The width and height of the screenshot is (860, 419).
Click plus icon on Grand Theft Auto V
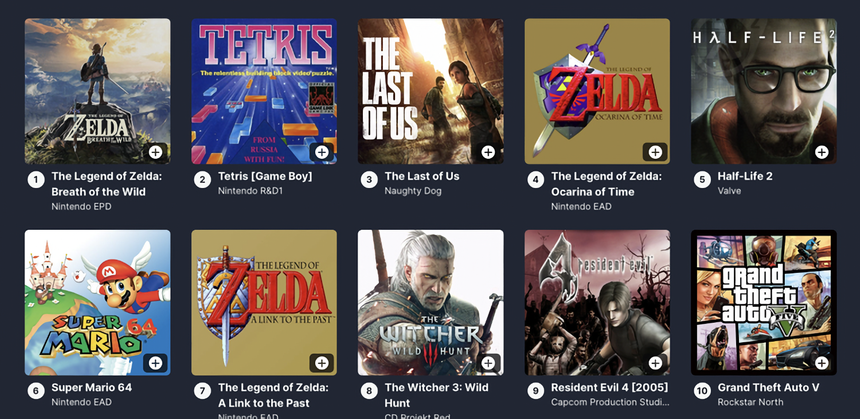[x=821, y=363]
